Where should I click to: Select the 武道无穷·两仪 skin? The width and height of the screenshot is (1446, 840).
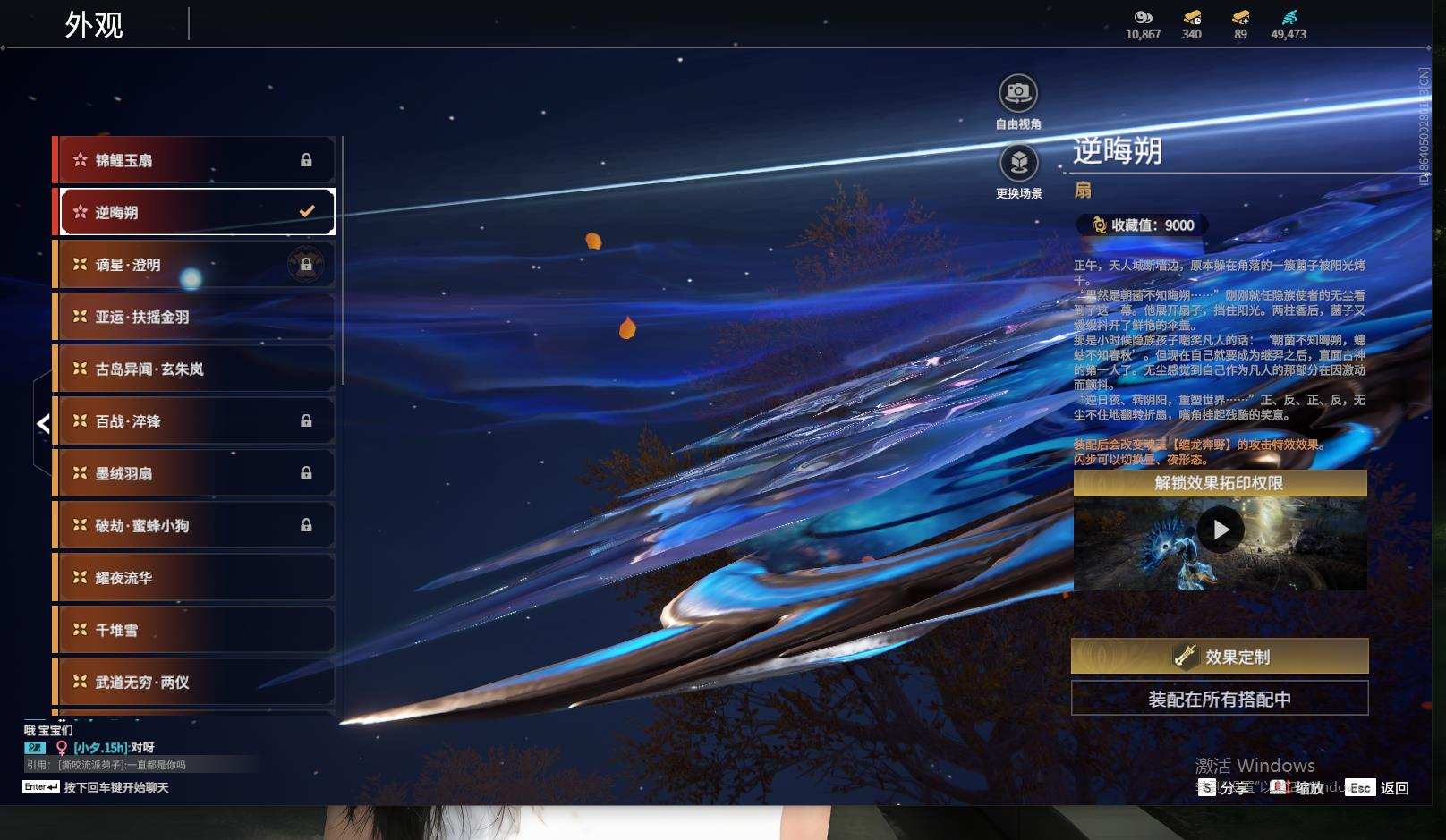tap(194, 682)
